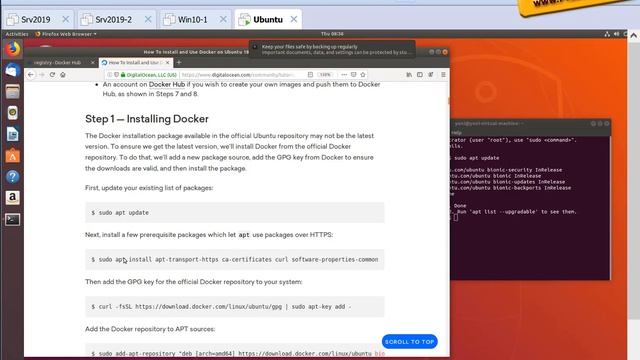The height and width of the screenshot is (360, 640).
Task: Click "First, update your existing list" text
Action: [x=149, y=188]
